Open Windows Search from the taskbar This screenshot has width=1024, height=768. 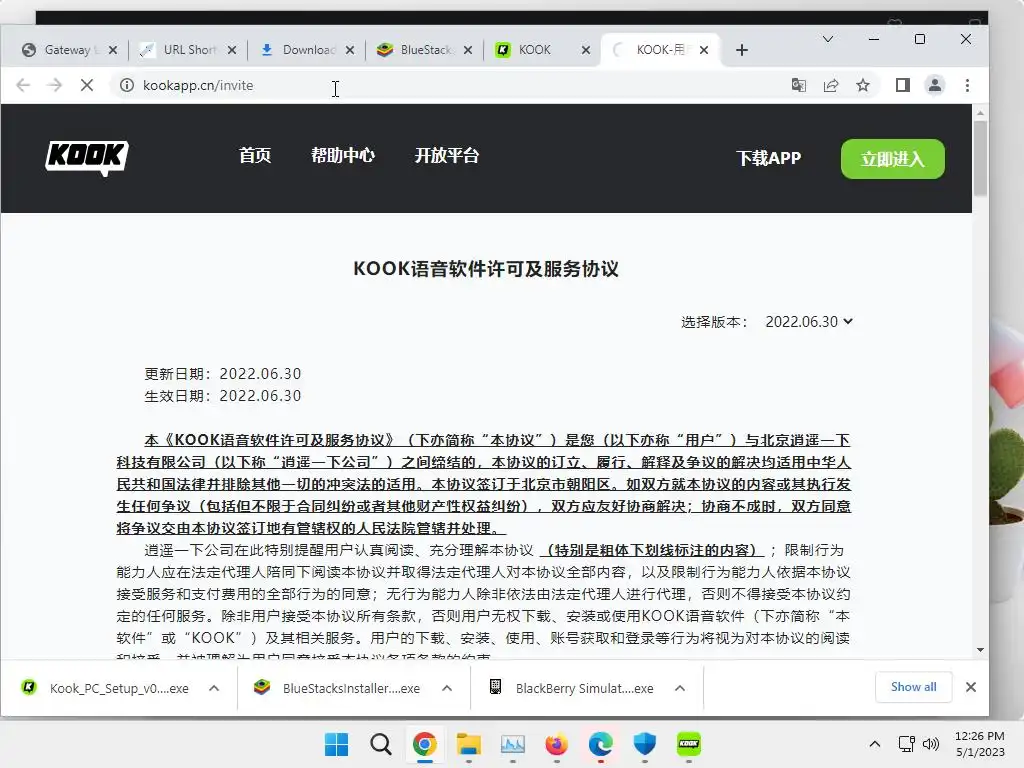click(381, 744)
